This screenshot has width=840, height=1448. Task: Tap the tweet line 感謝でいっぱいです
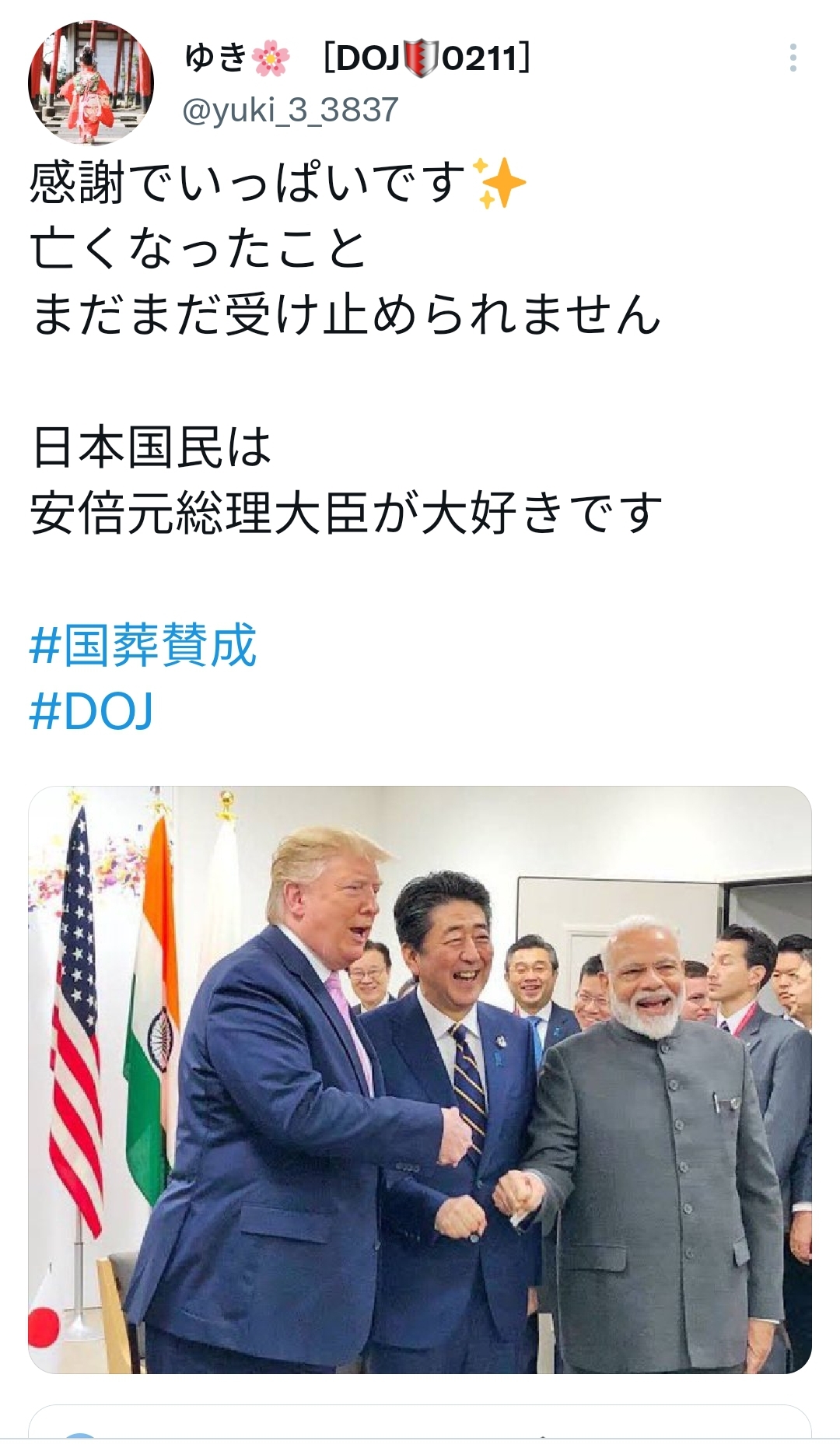tap(248, 184)
